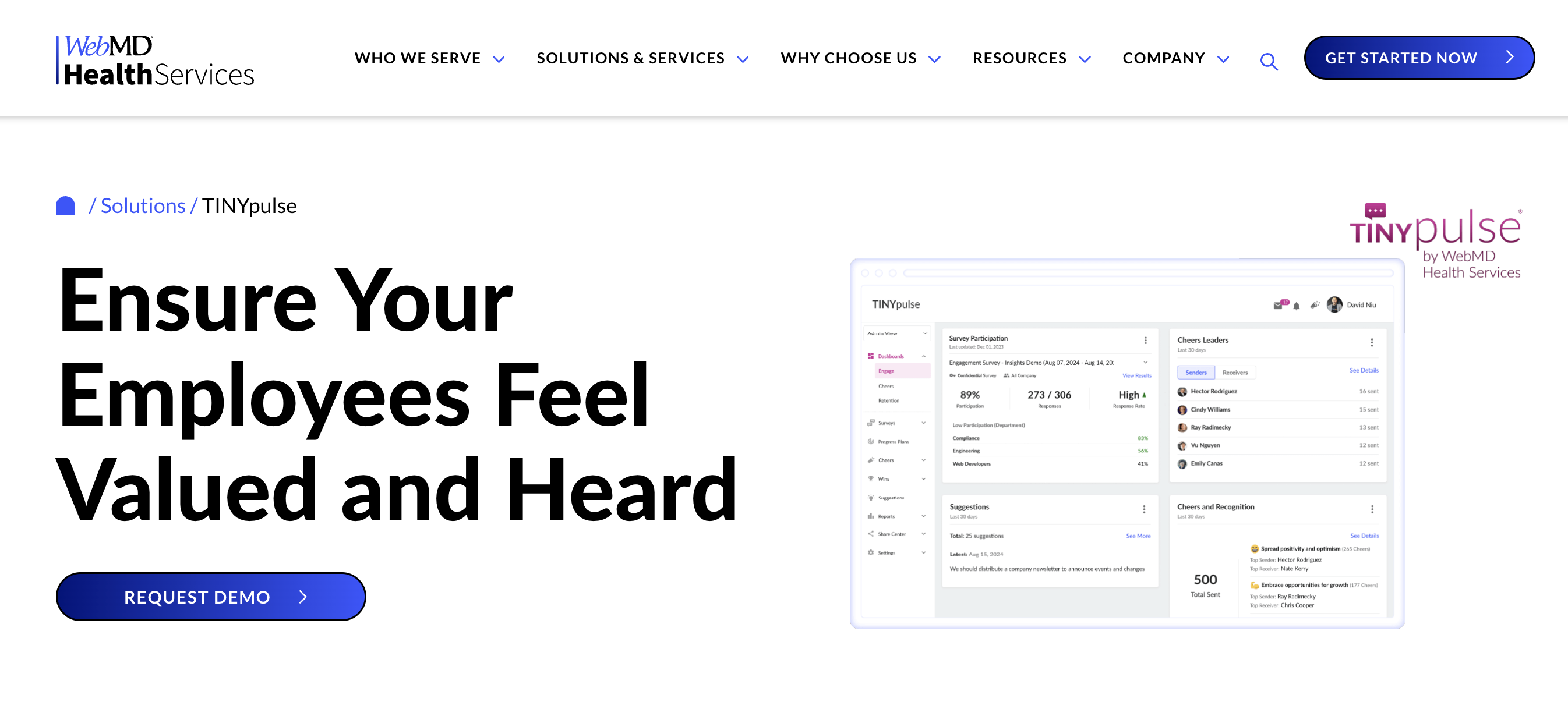Open the RESOURCES menu
Screen dimensions: 1568x702
[1019, 58]
